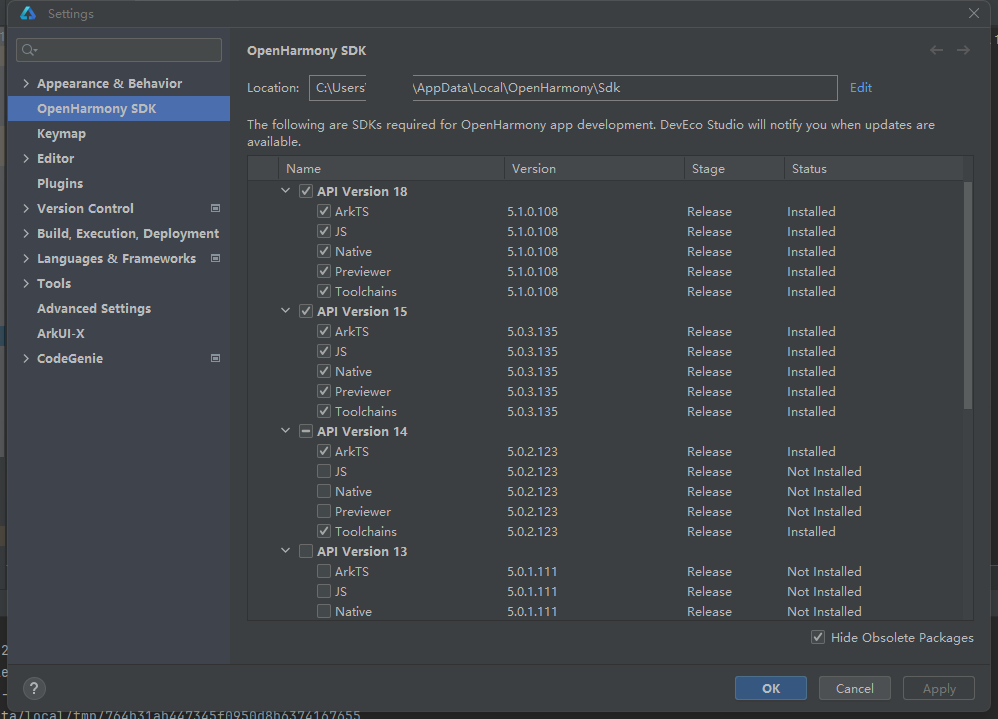Expand Appearance & Behavior settings
The height and width of the screenshot is (719, 998).
coord(26,83)
